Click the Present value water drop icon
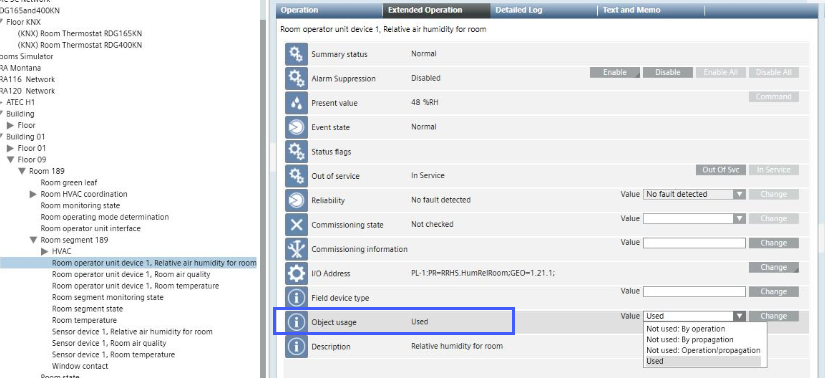This screenshot has height=378, width=825. (x=296, y=103)
